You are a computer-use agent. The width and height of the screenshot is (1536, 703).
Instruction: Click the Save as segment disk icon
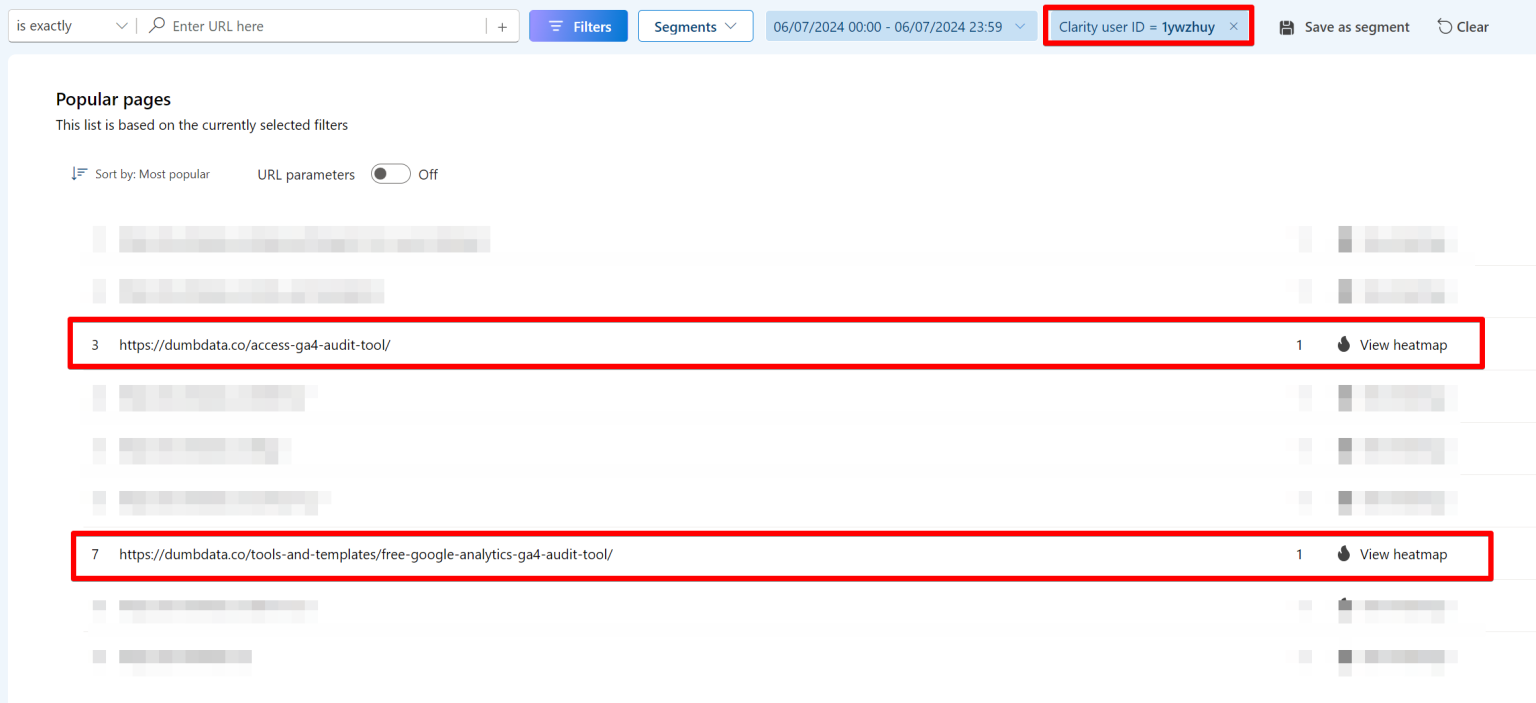1287,27
